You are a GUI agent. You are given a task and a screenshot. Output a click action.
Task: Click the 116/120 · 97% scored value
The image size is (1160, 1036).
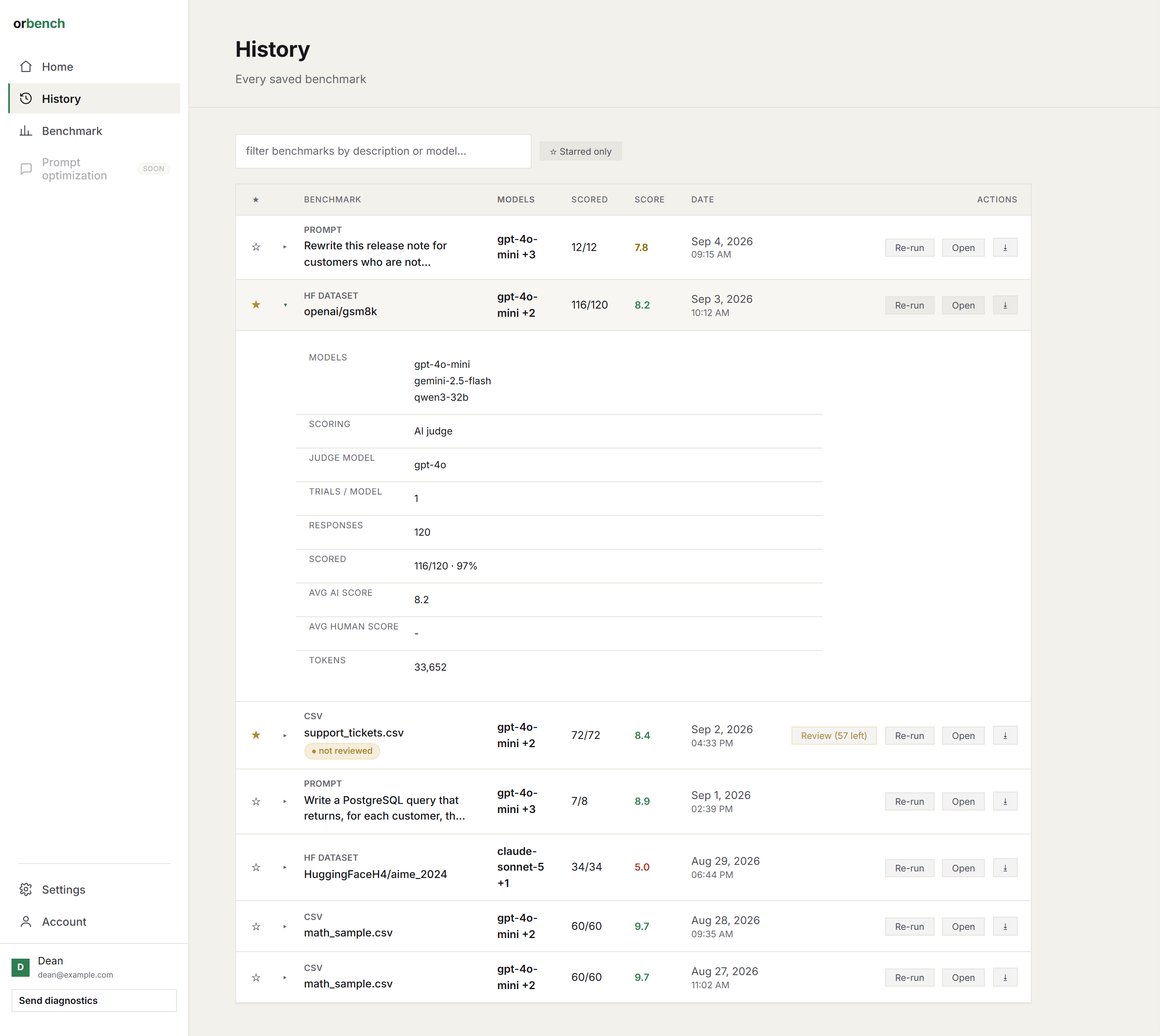click(x=445, y=566)
